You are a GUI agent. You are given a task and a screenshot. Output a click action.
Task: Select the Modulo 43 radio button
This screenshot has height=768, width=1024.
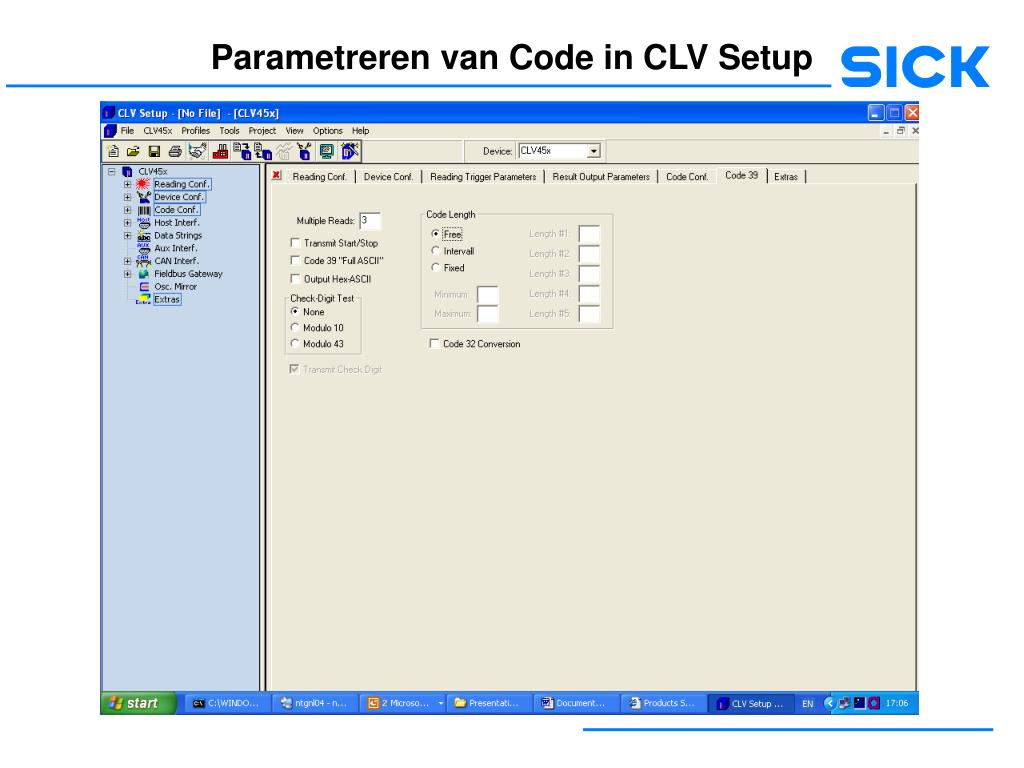click(x=295, y=344)
